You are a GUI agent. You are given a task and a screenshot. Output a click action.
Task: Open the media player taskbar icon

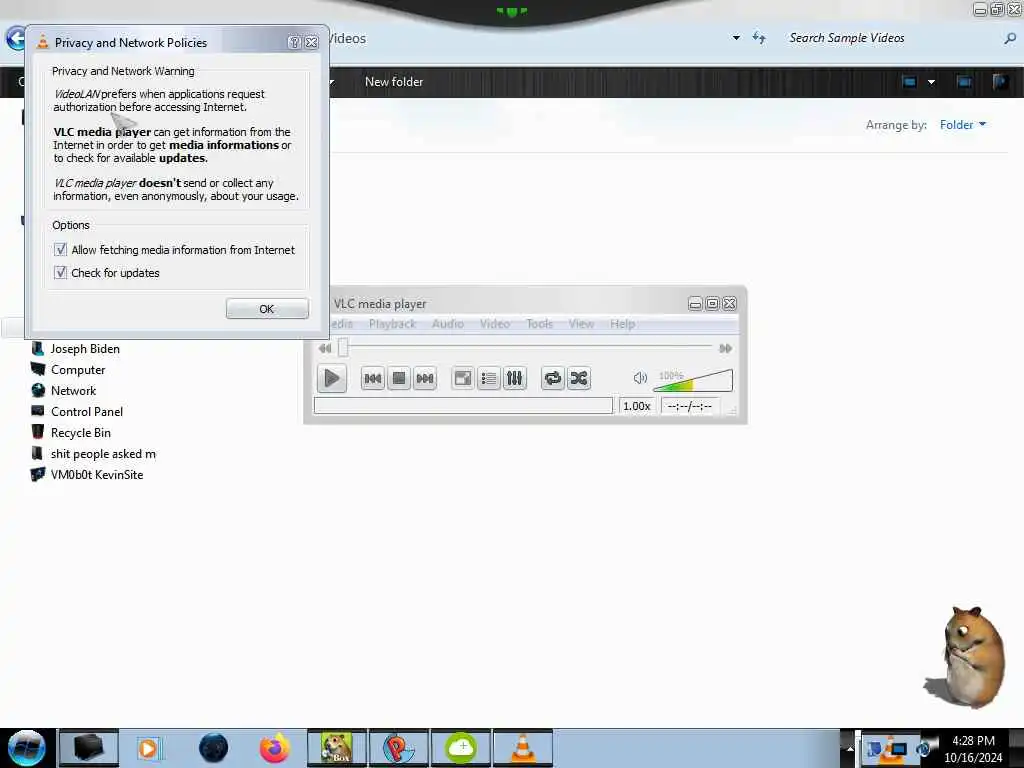[149, 748]
